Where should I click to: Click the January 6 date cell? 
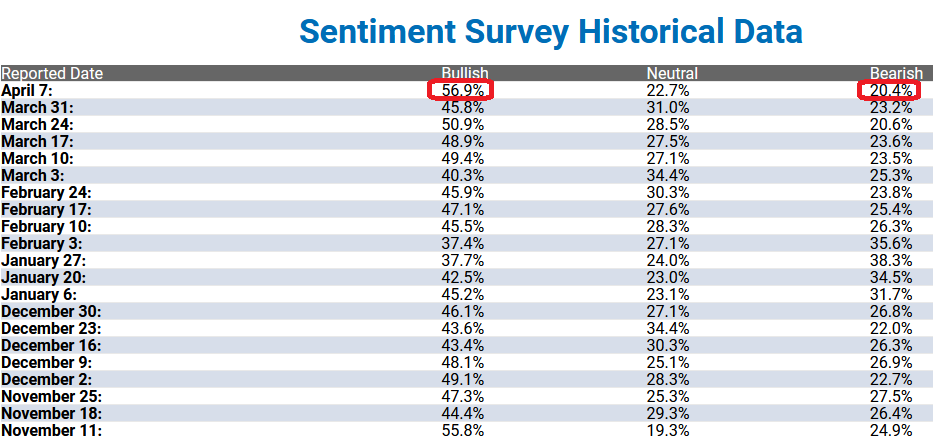tap(39, 294)
